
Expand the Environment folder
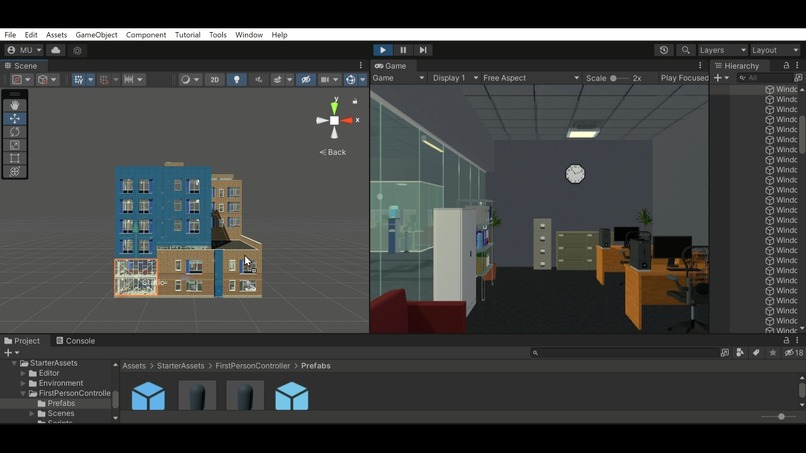coord(23,384)
